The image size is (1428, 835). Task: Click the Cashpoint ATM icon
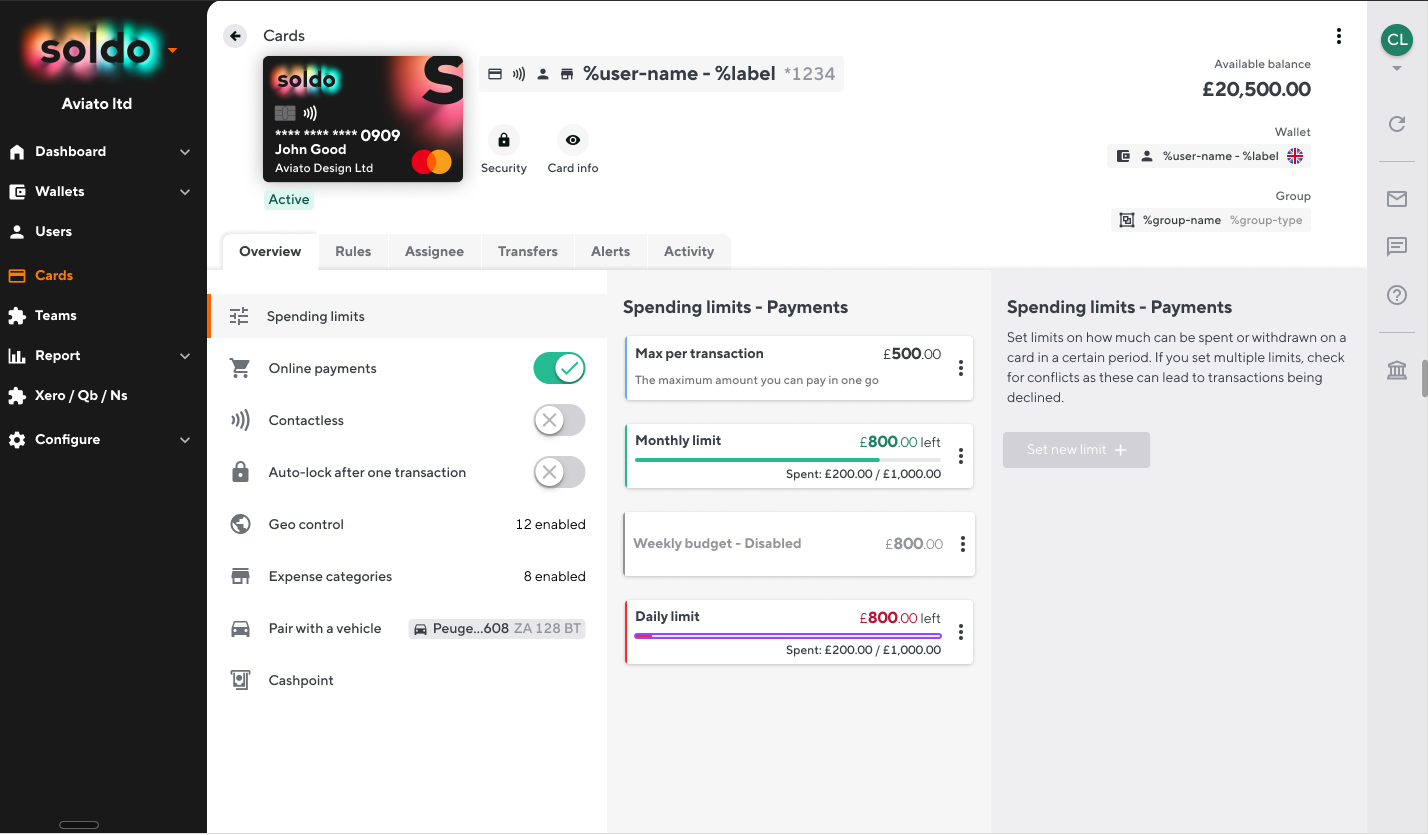(240, 680)
